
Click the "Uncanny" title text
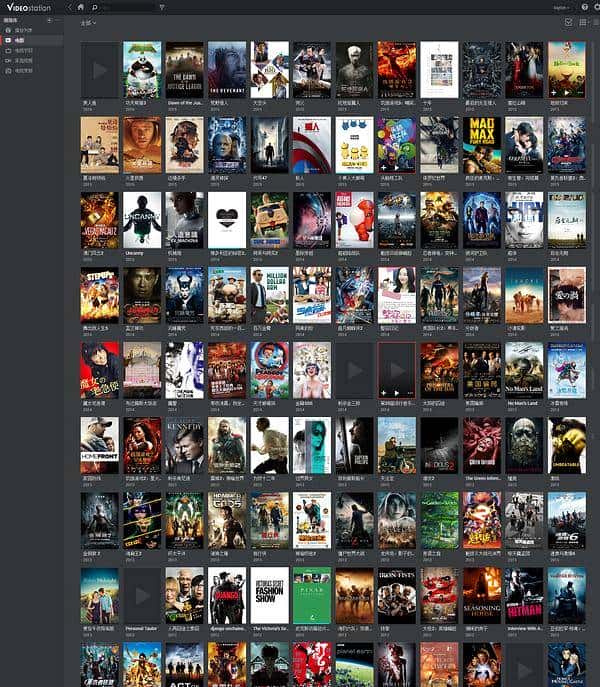point(134,253)
